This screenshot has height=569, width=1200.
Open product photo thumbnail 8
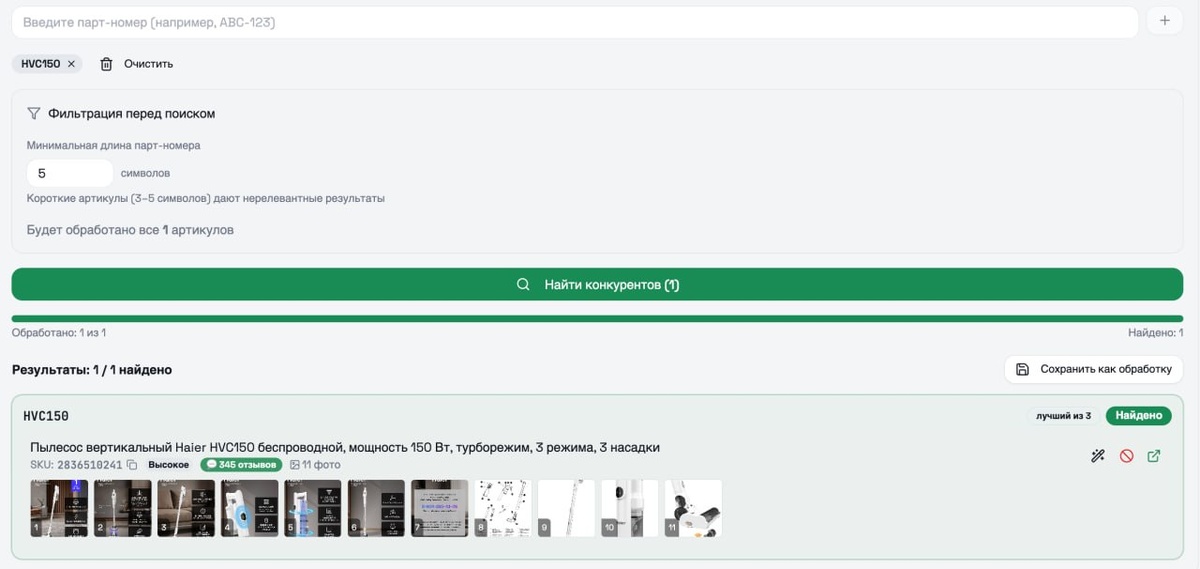click(x=503, y=508)
